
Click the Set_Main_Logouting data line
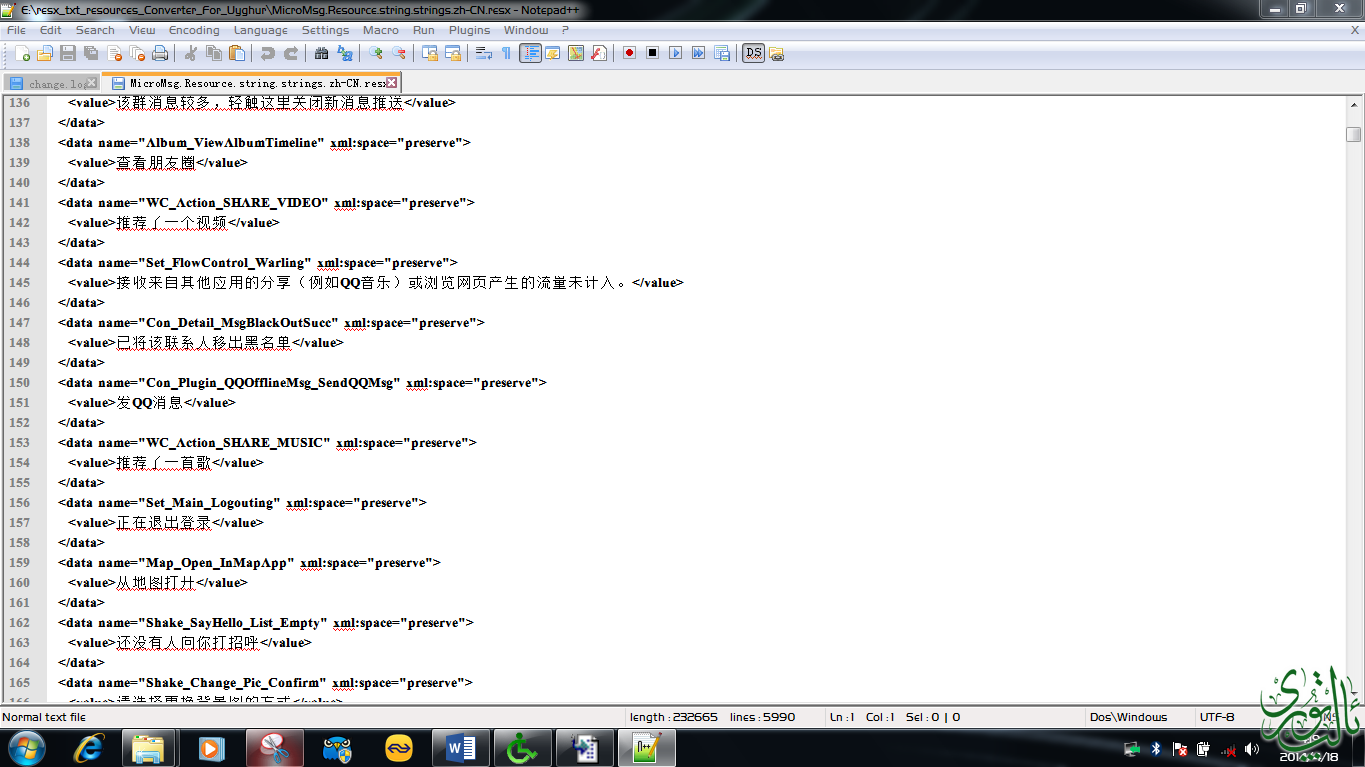(x=242, y=502)
